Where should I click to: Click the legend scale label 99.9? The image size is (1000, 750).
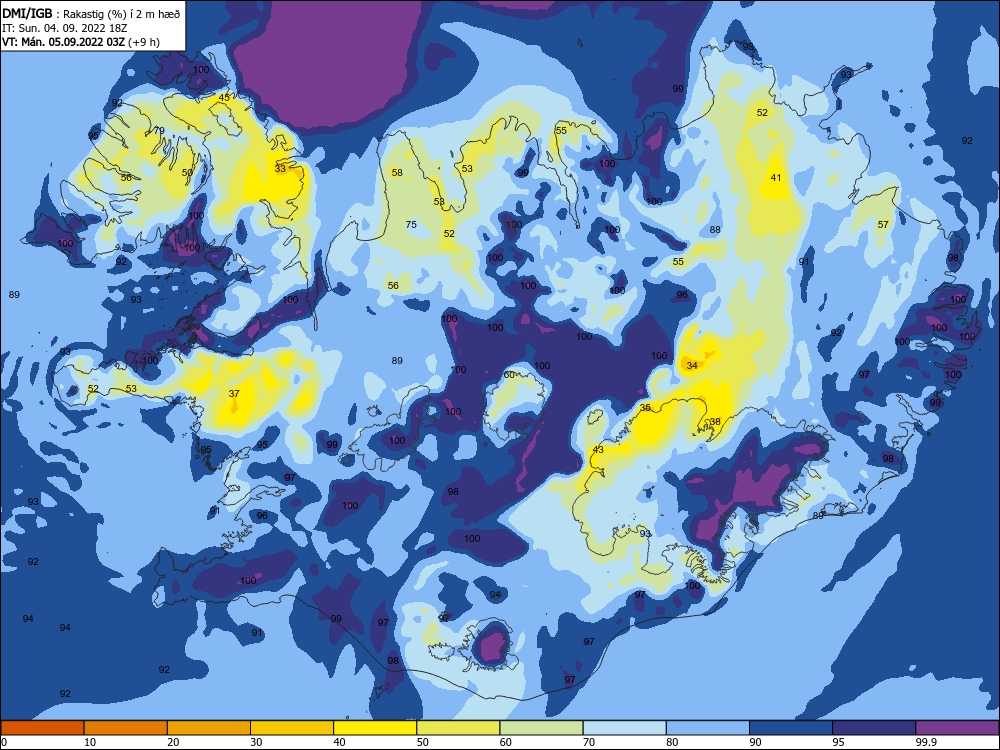tap(925, 742)
